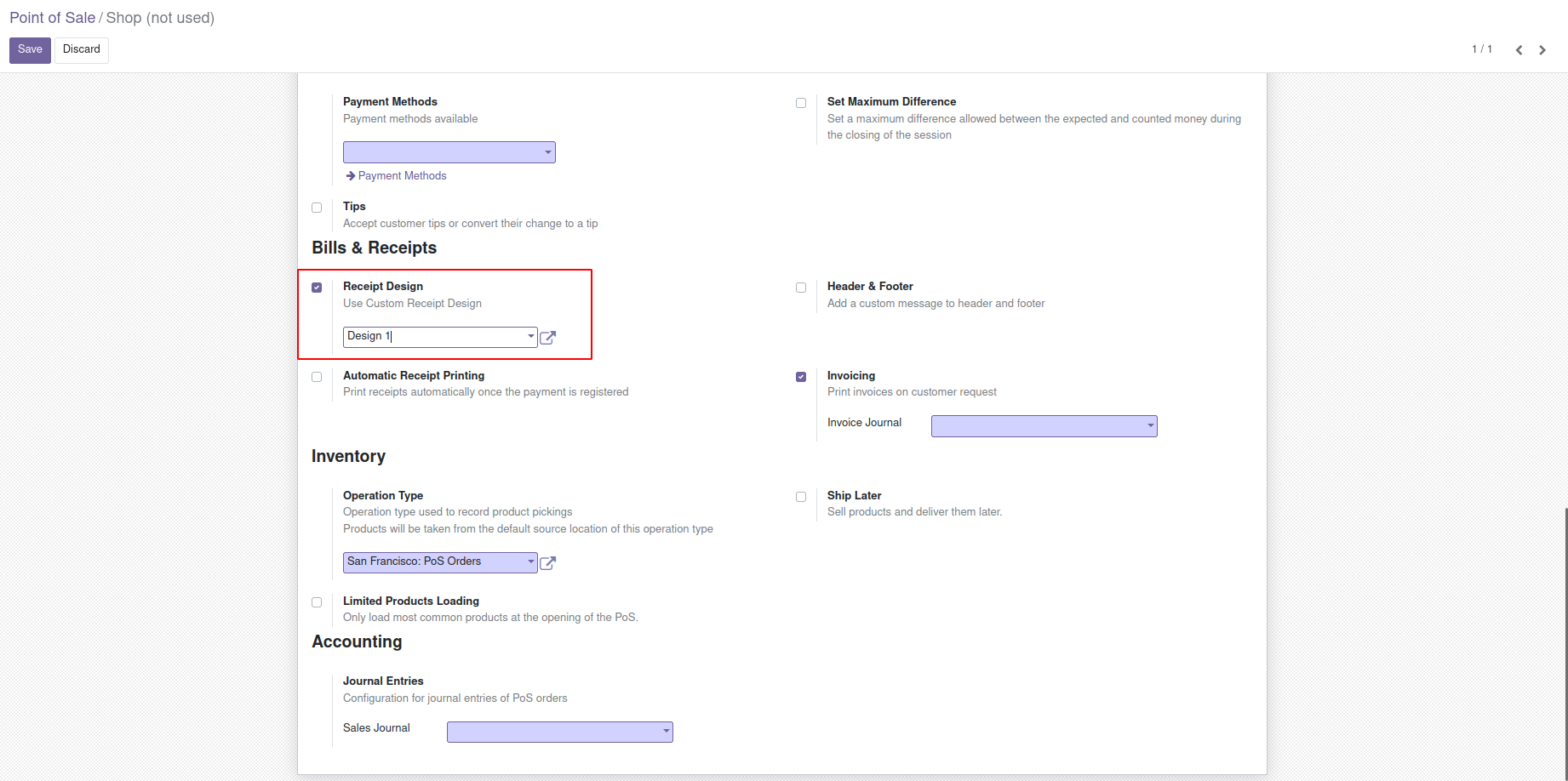Viewport: 1568px width, 781px height.
Task: Go to the next record arrow
Action: click(x=1542, y=50)
